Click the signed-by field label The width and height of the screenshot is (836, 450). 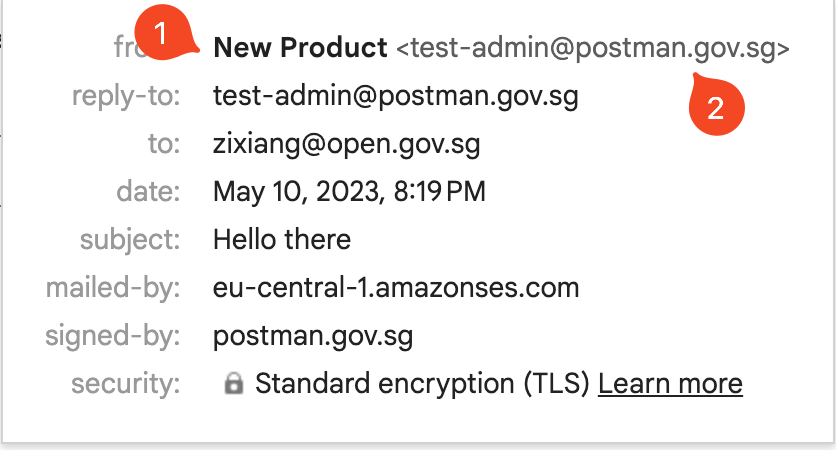(x=112, y=336)
